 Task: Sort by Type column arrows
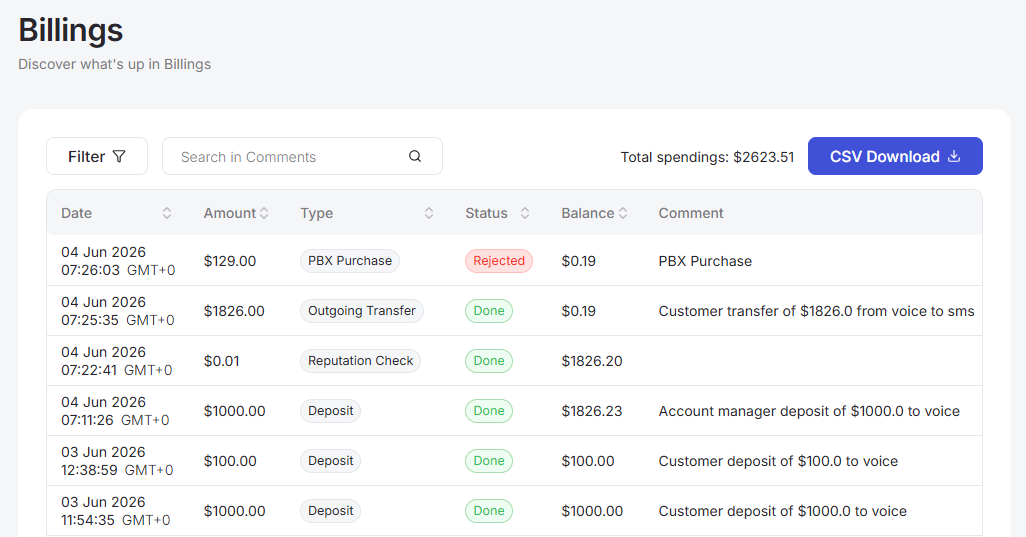click(429, 213)
